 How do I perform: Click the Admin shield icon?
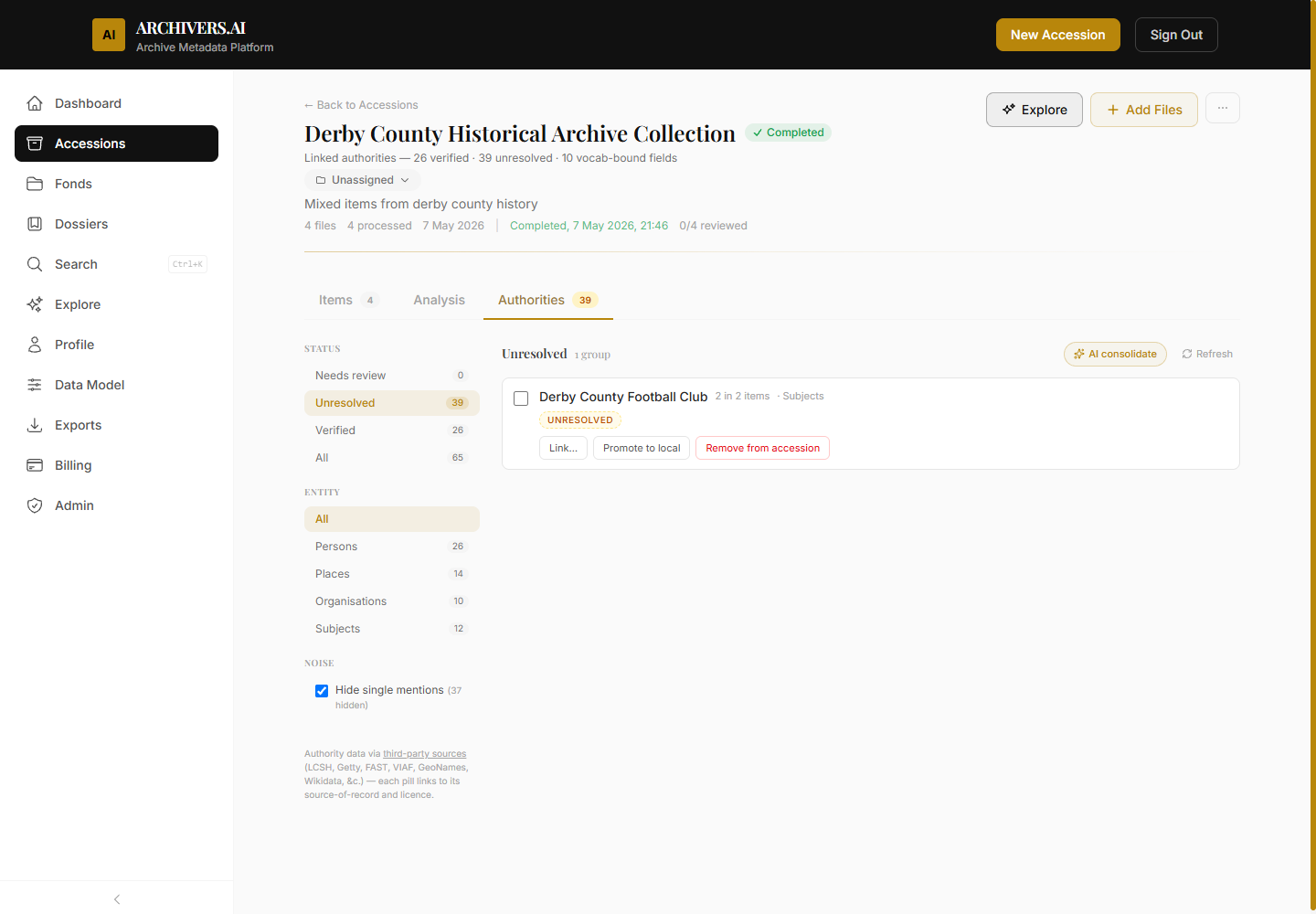(35, 505)
